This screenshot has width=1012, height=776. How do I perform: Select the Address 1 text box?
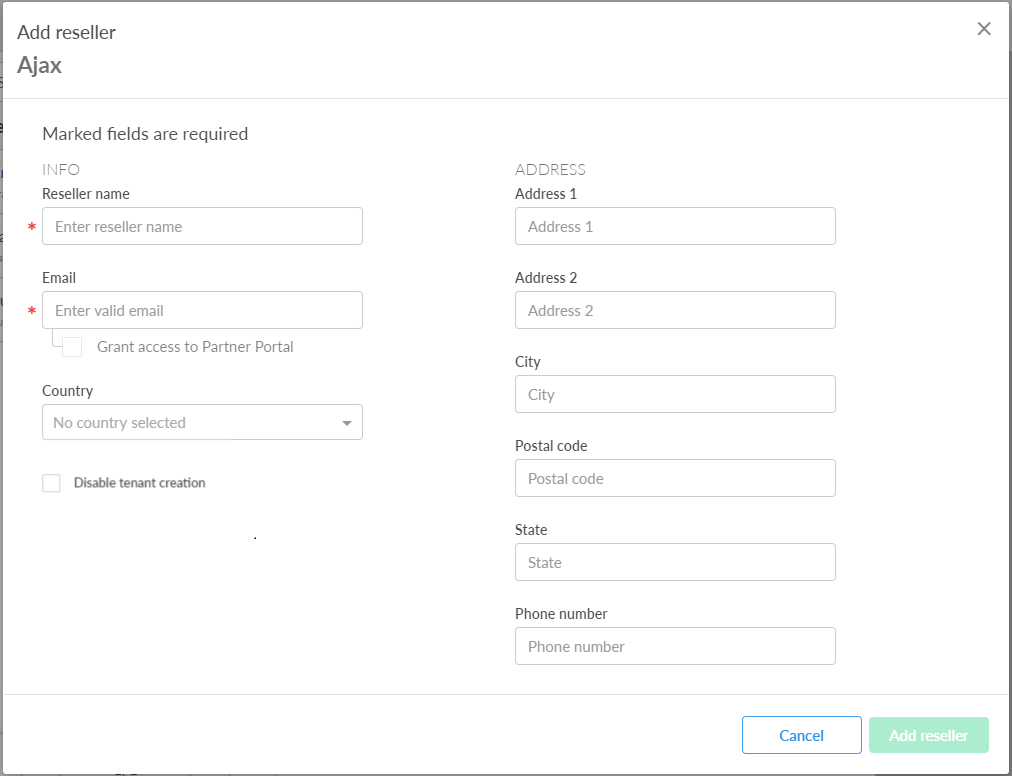pyautogui.click(x=675, y=227)
